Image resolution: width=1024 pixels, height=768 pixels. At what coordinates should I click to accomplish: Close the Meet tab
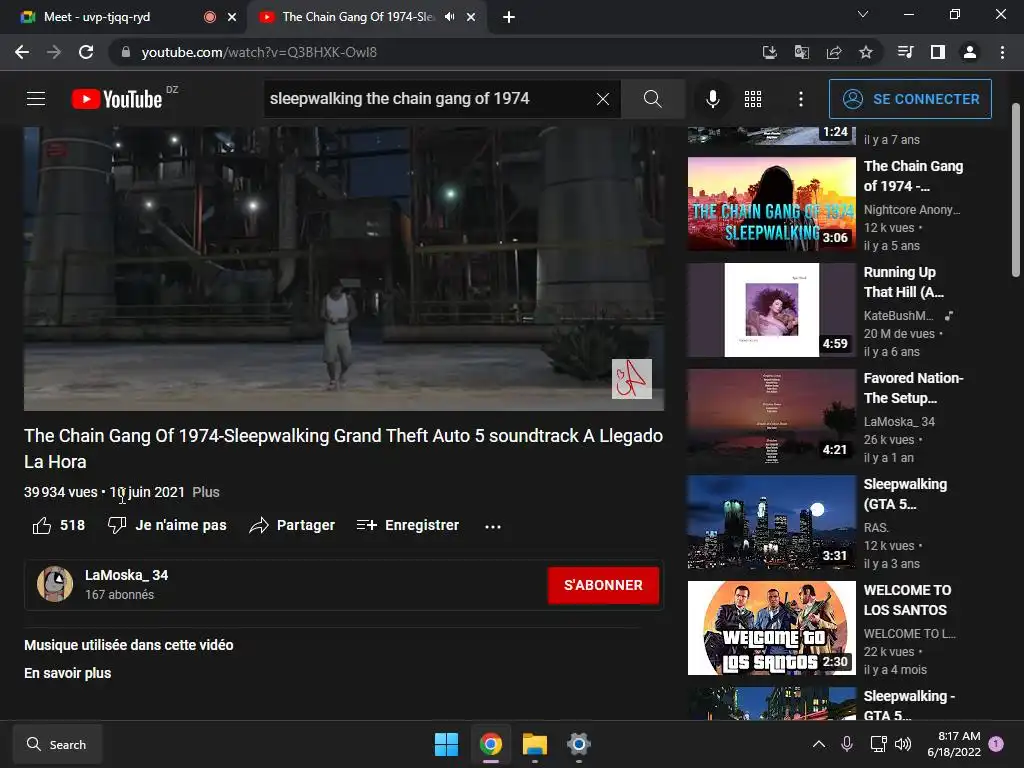pyautogui.click(x=232, y=17)
